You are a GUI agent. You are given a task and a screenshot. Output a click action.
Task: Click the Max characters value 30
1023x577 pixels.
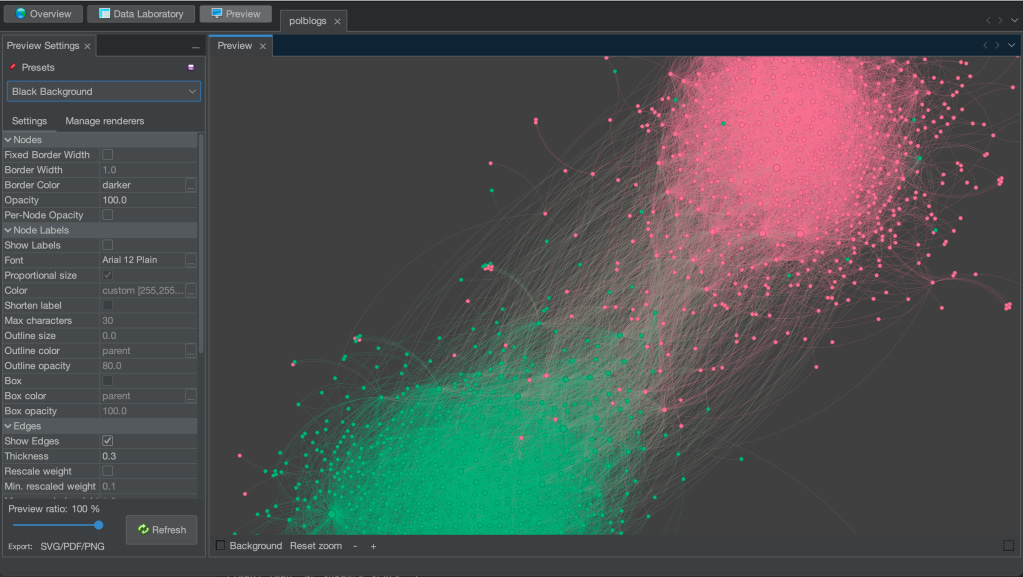point(148,320)
